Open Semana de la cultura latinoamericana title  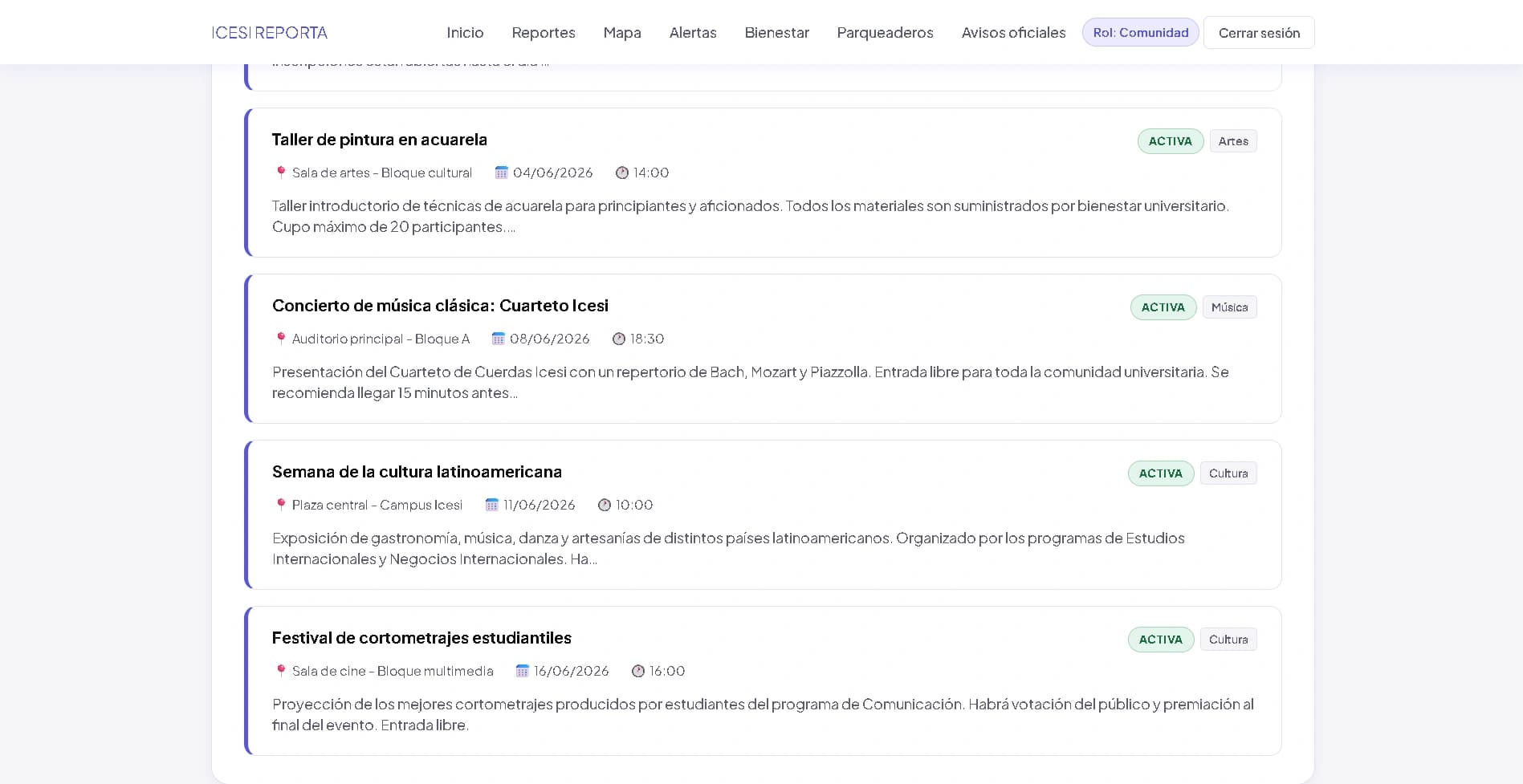tap(417, 472)
